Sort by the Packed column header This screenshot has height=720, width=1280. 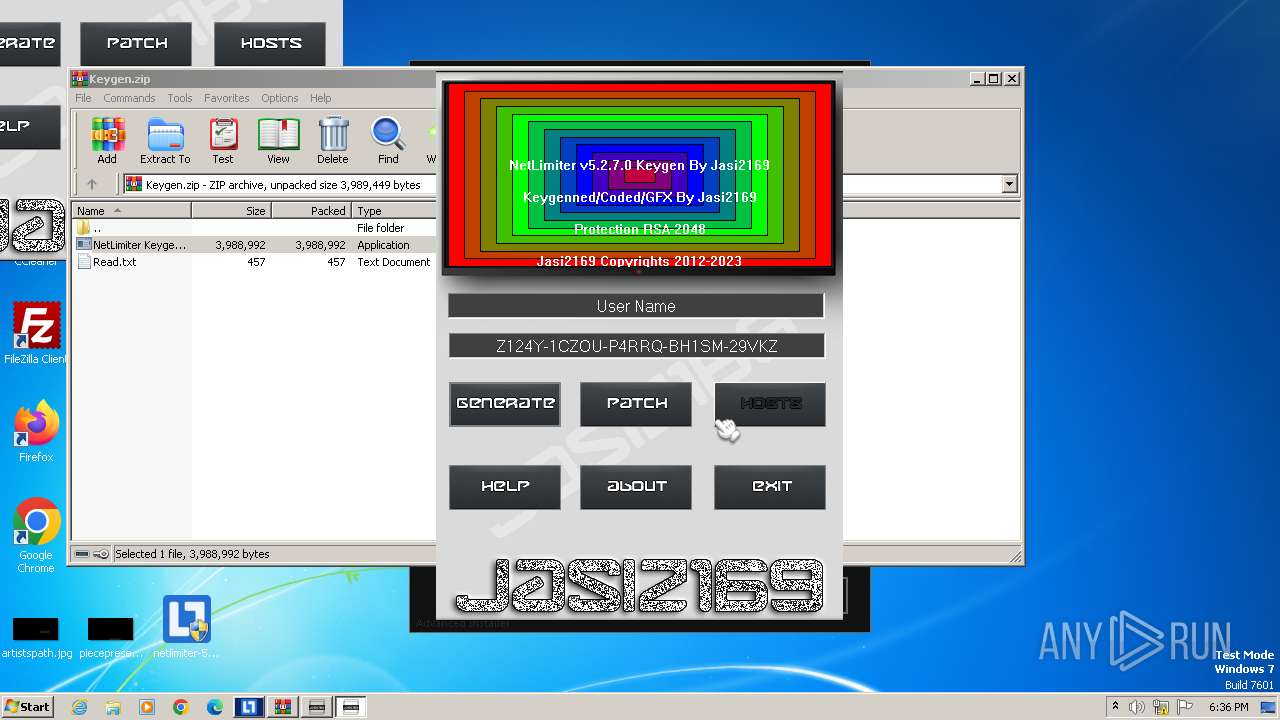311,211
